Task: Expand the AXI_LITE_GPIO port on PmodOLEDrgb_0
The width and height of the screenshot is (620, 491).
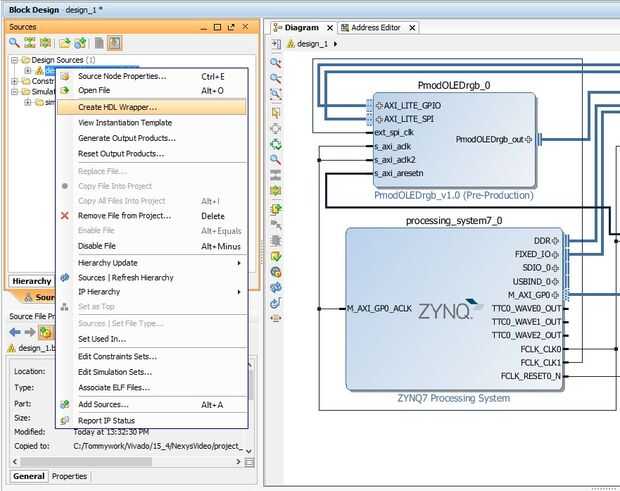Action: 380,106
